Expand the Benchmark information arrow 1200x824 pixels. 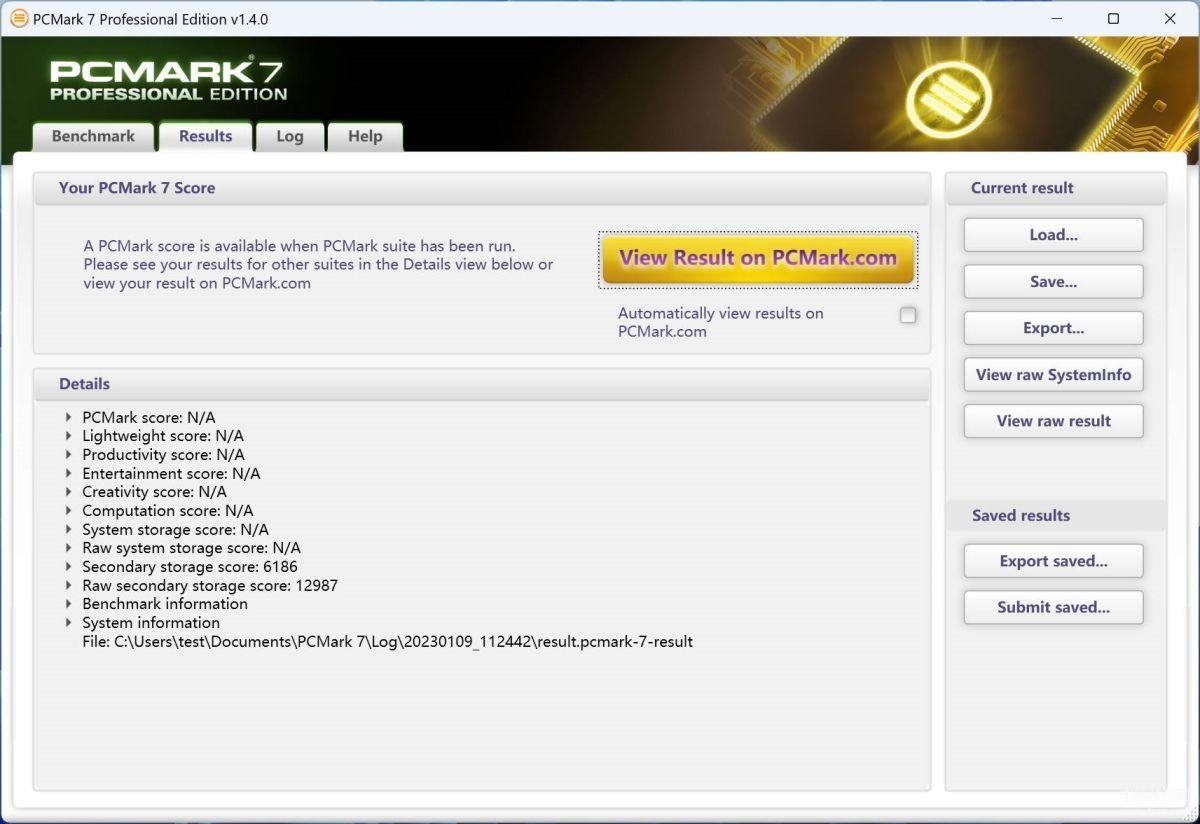(x=68, y=604)
